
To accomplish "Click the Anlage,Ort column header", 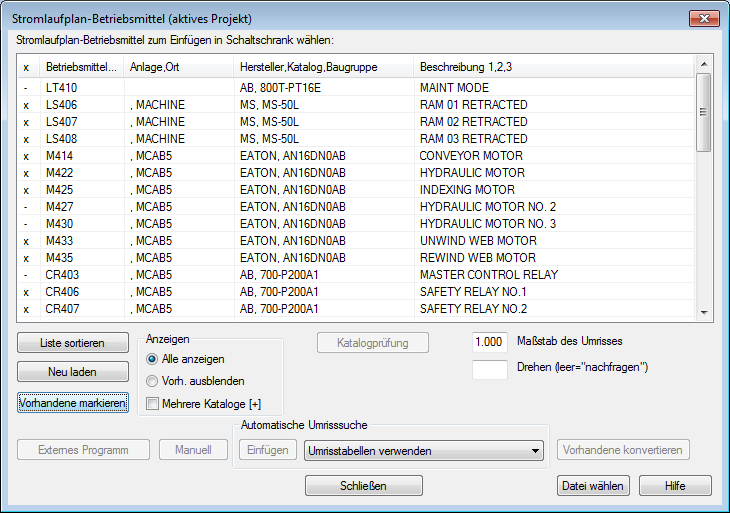I will pyautogui.click(x=178, y=67).
